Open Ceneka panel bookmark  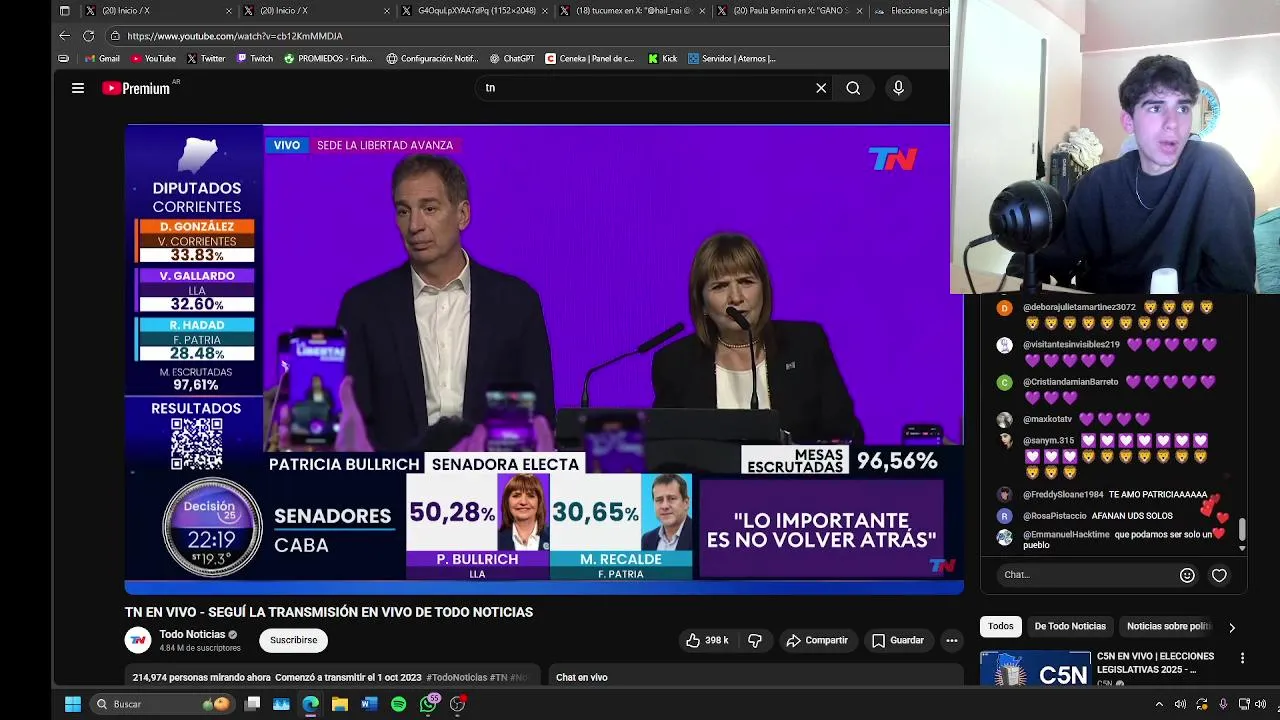590,59
